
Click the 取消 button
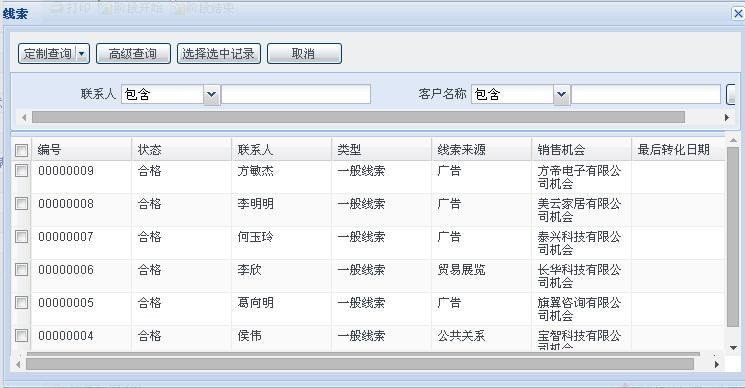[x=304, y=54]
